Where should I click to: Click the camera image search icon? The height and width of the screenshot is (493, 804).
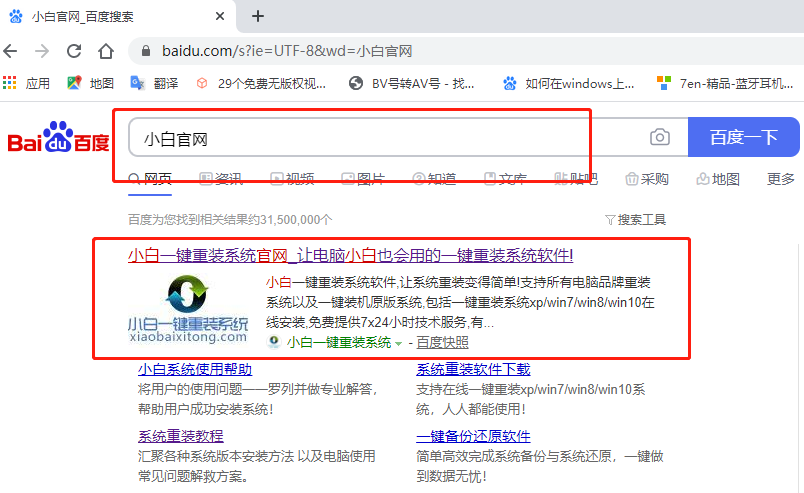click(659, 138)
